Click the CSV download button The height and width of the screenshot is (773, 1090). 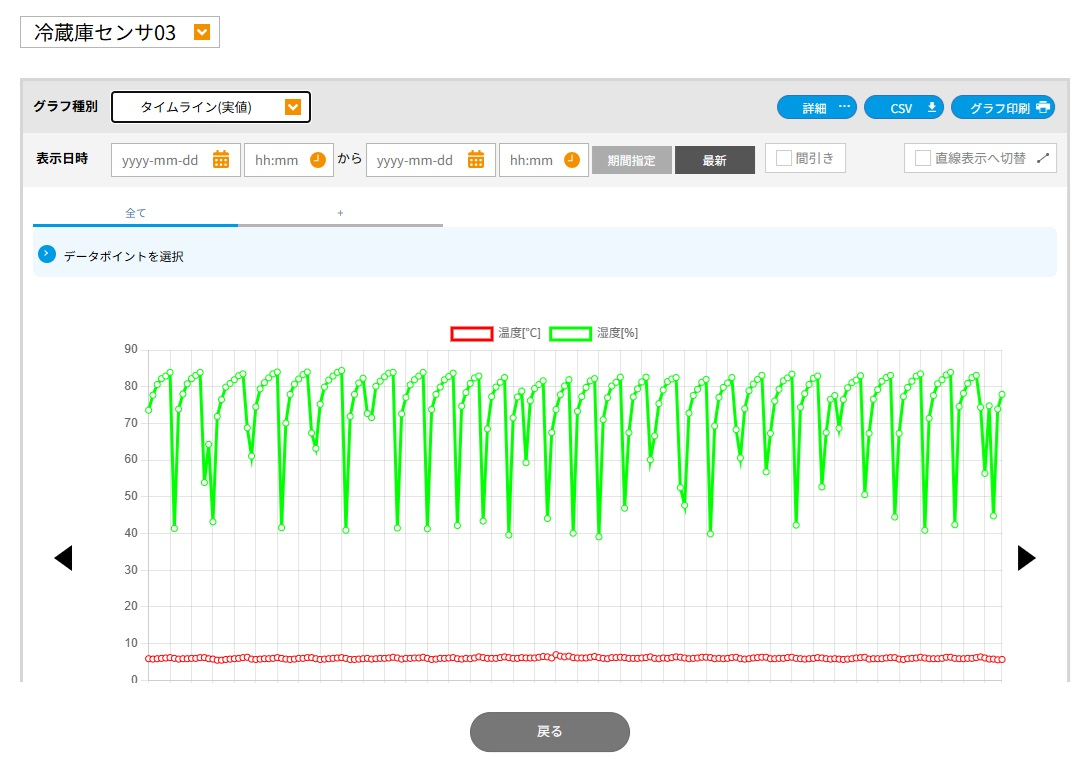[x=903, y=108]
